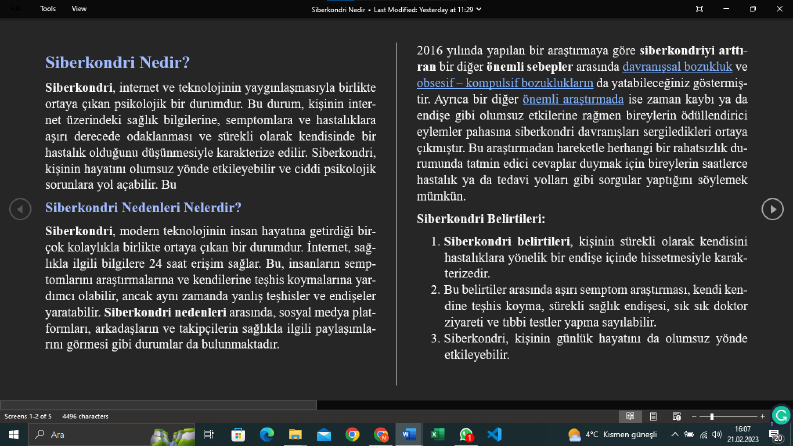Click the zoom in plus button
Image resolution: width=793 pixels, height=446 pixels.
coord(763,416)
